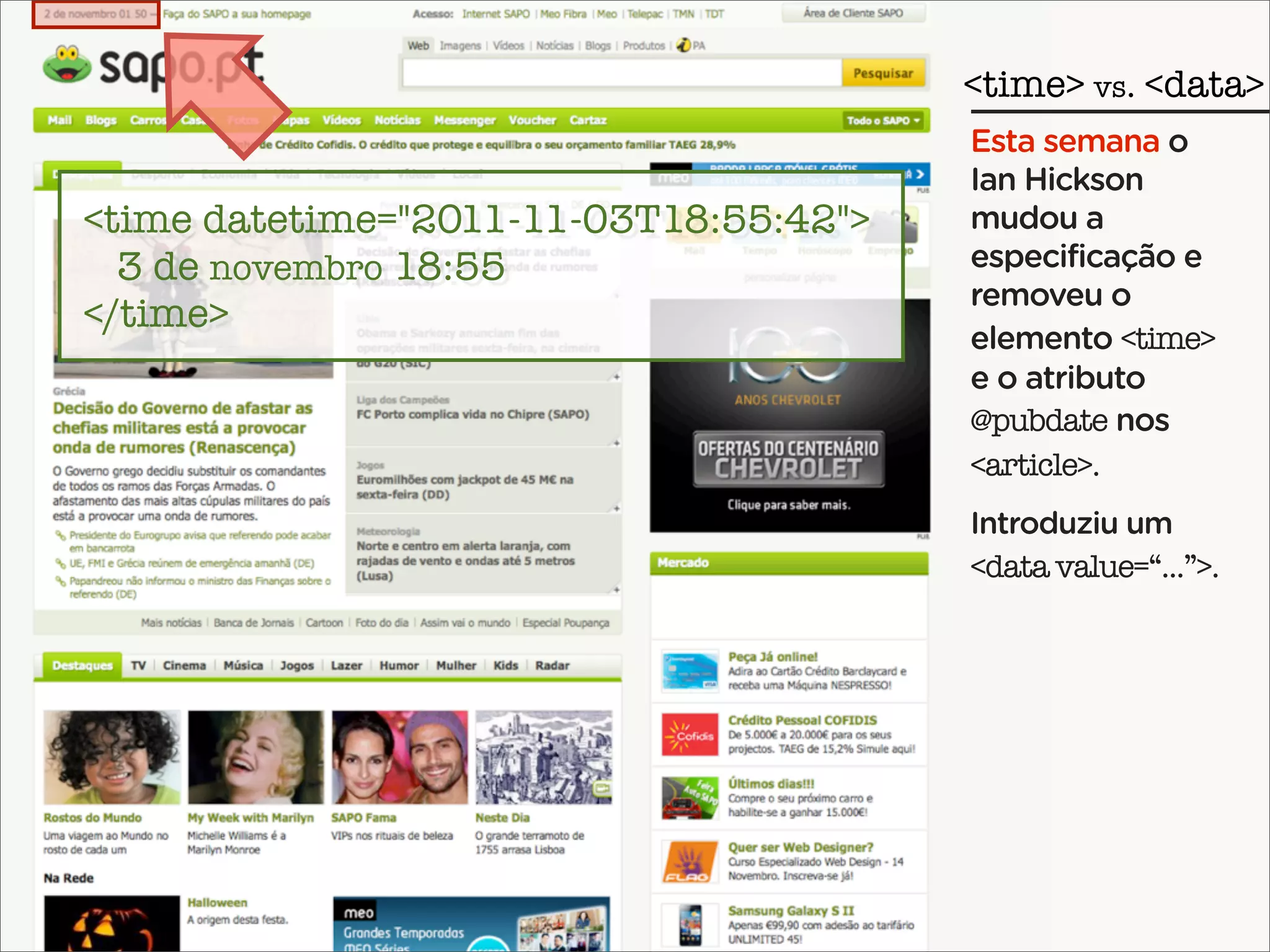Open Voucher in the green navigation bar
1270x952 pixels.
[x=532, y=120]
